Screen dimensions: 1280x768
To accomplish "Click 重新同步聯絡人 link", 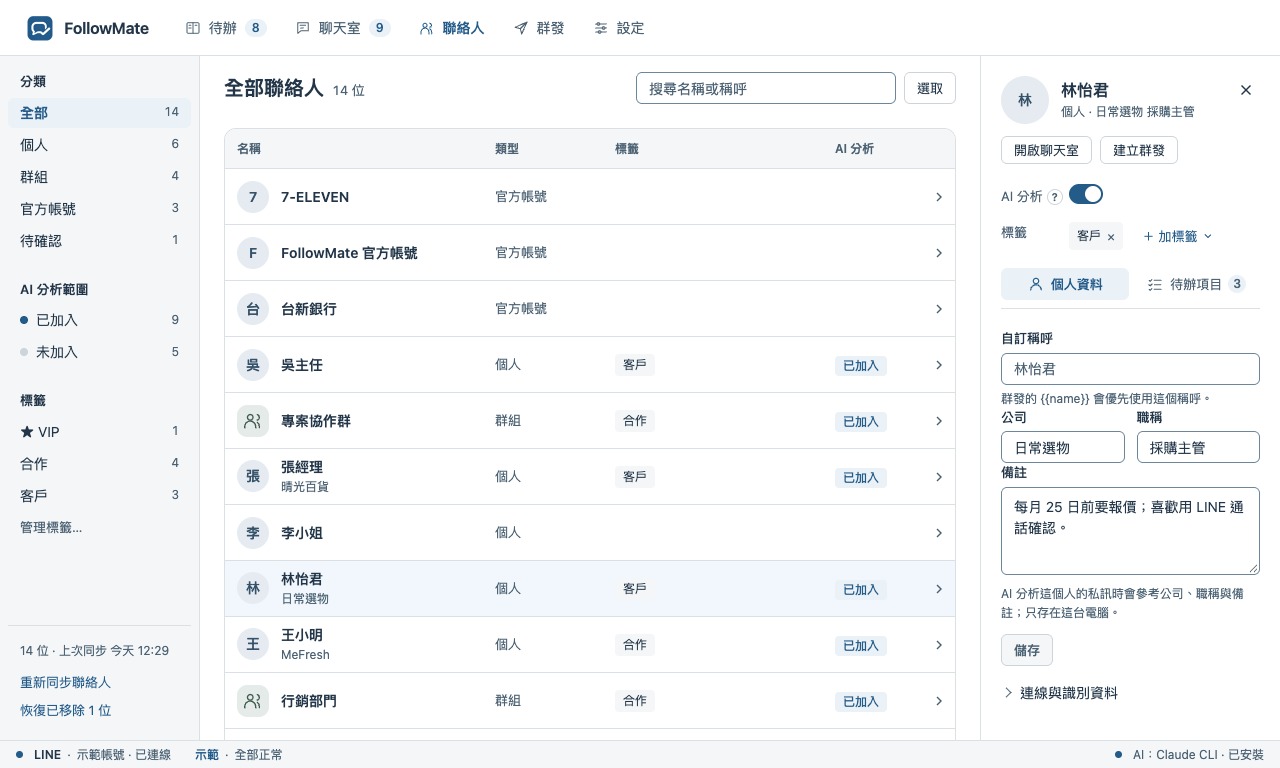I will click(x=65, y=682).
